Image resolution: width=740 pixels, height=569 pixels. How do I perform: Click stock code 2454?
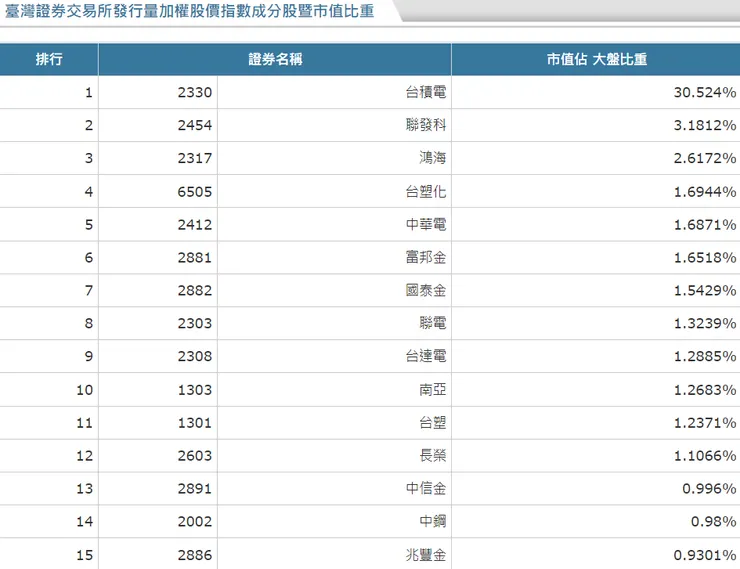[194, 126]
